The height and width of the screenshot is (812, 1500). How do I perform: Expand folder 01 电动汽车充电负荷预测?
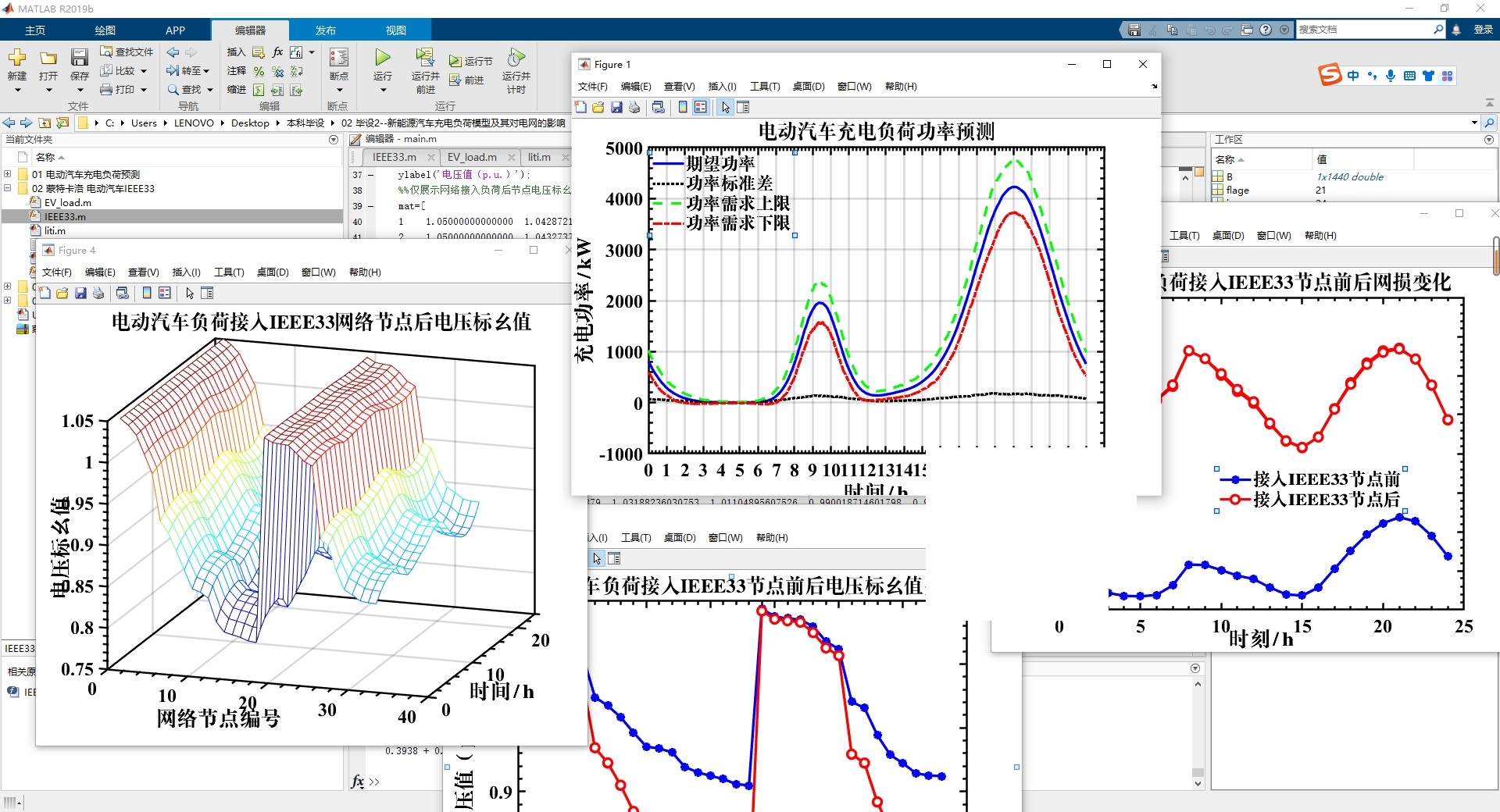tap(8, 174)
